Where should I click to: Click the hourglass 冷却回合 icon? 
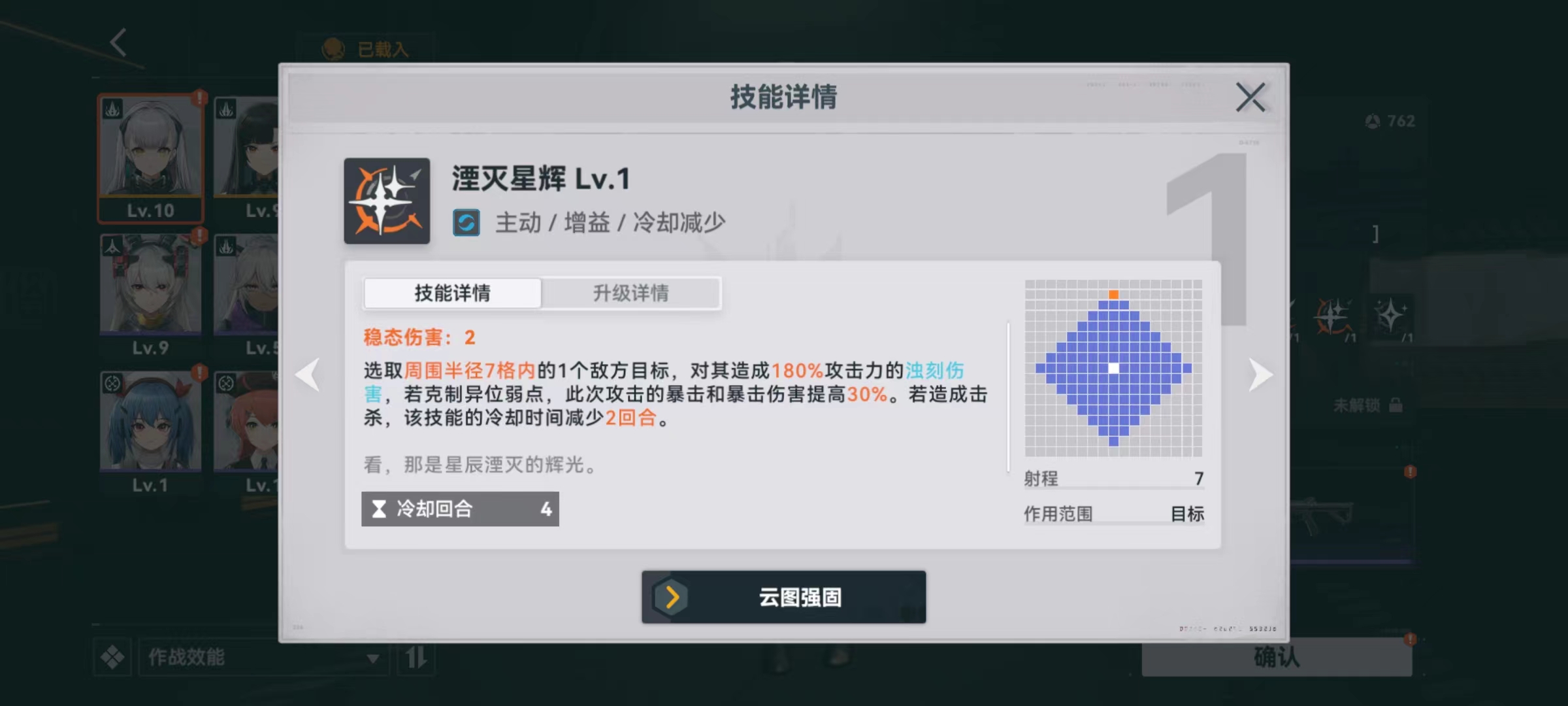379,509
